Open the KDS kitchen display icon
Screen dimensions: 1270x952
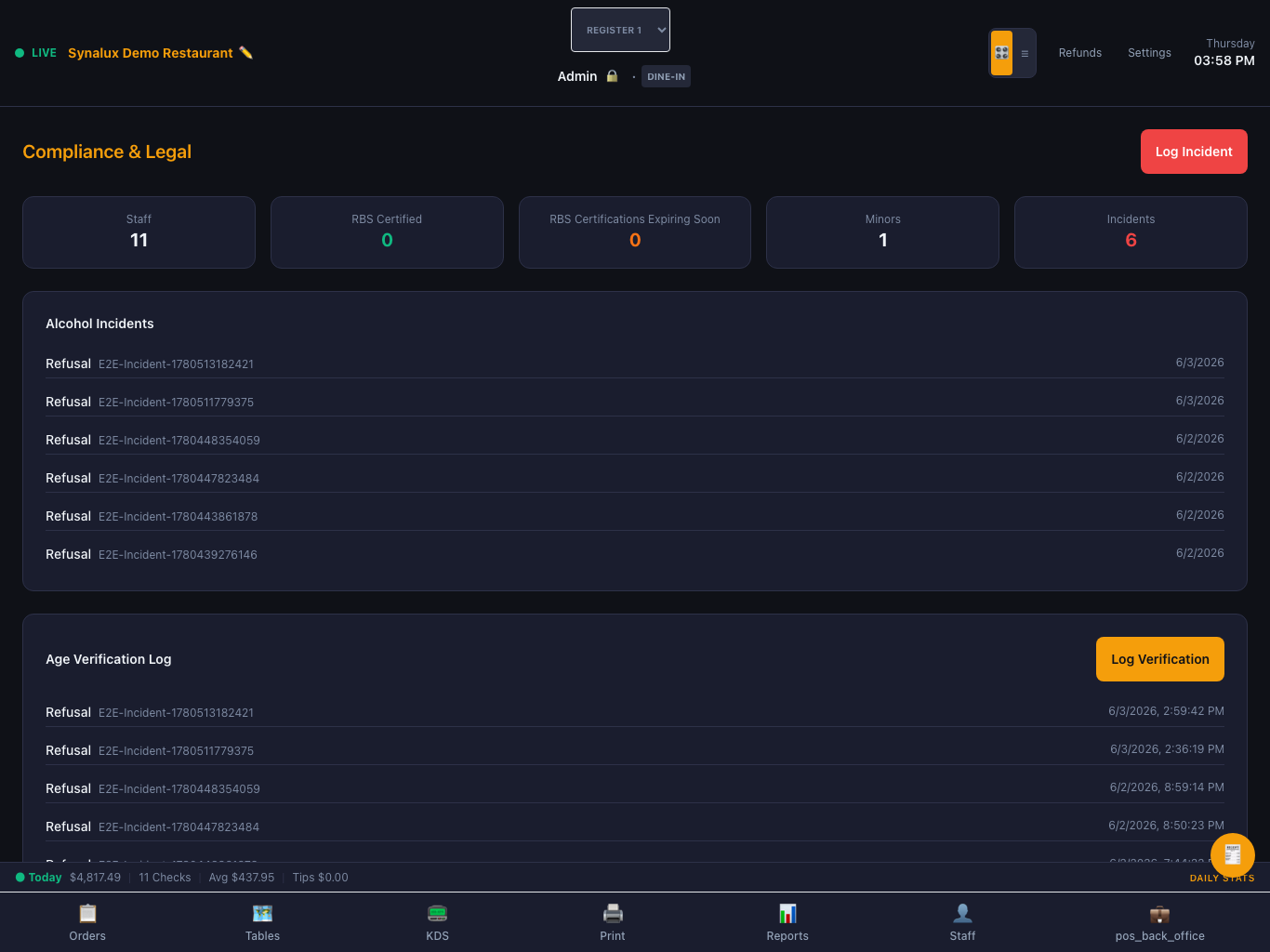pos(437,913)
